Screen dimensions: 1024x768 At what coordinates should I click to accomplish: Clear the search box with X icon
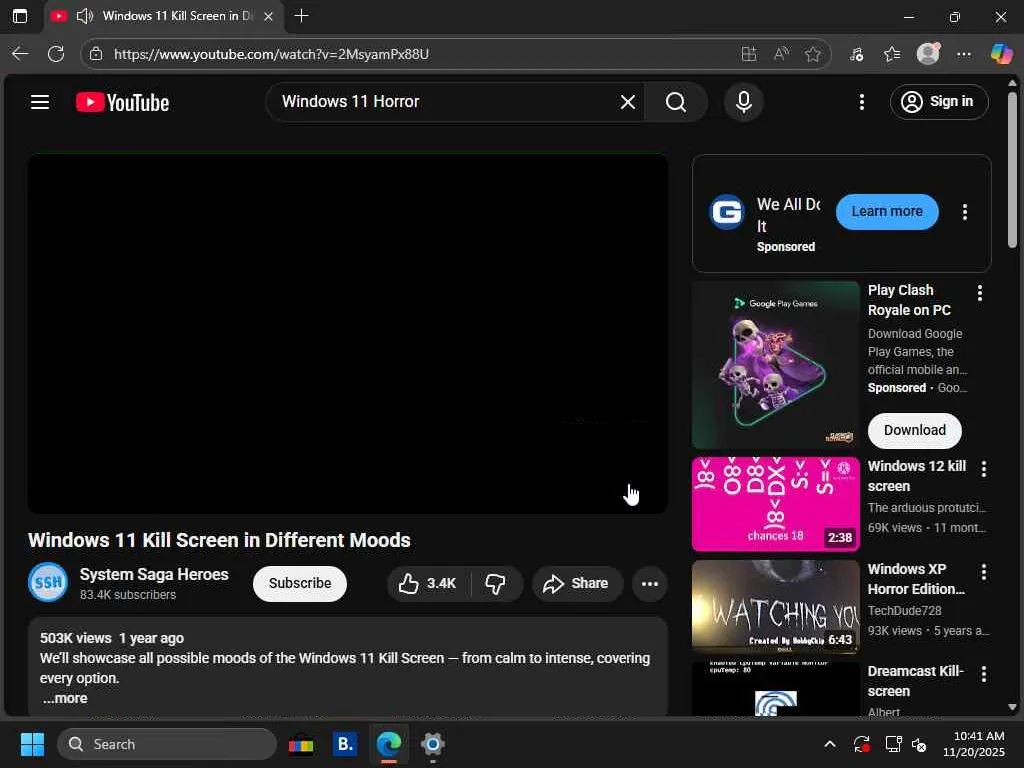[x=628, y=102]
